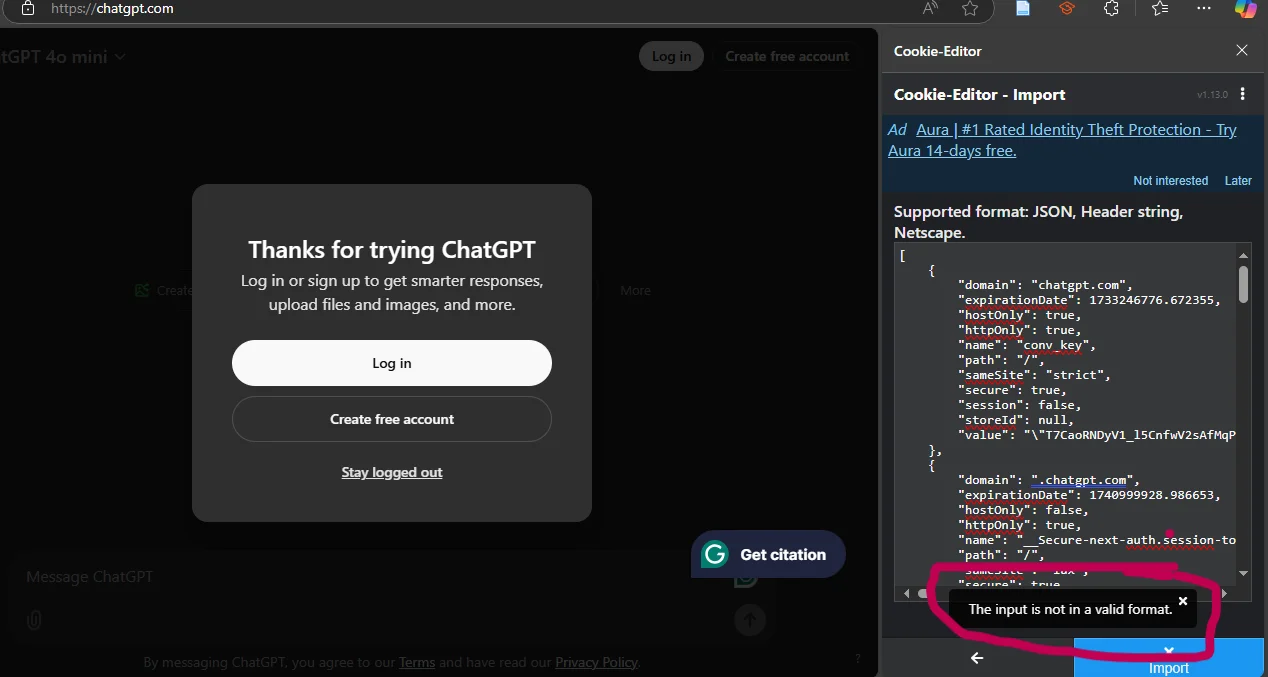Click the browser address bar URL
This screenshot has width=1268, height=677.
pyautogui.click(x=113, y=8)
